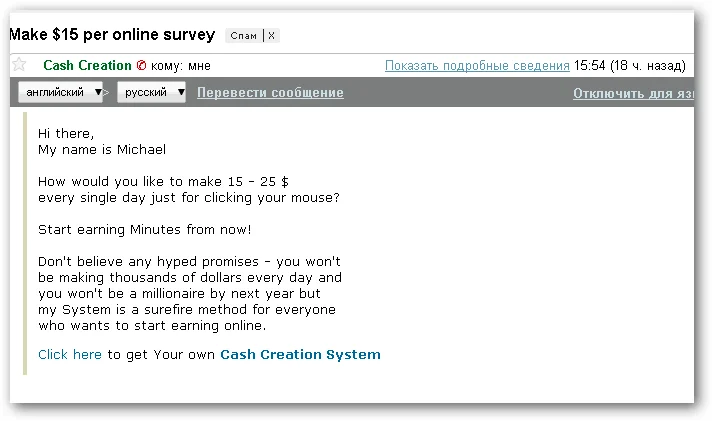Viewport: 712px width, 421px height.
Task: Click the arrow between language dropdowns
Action: tap(112, 93)
